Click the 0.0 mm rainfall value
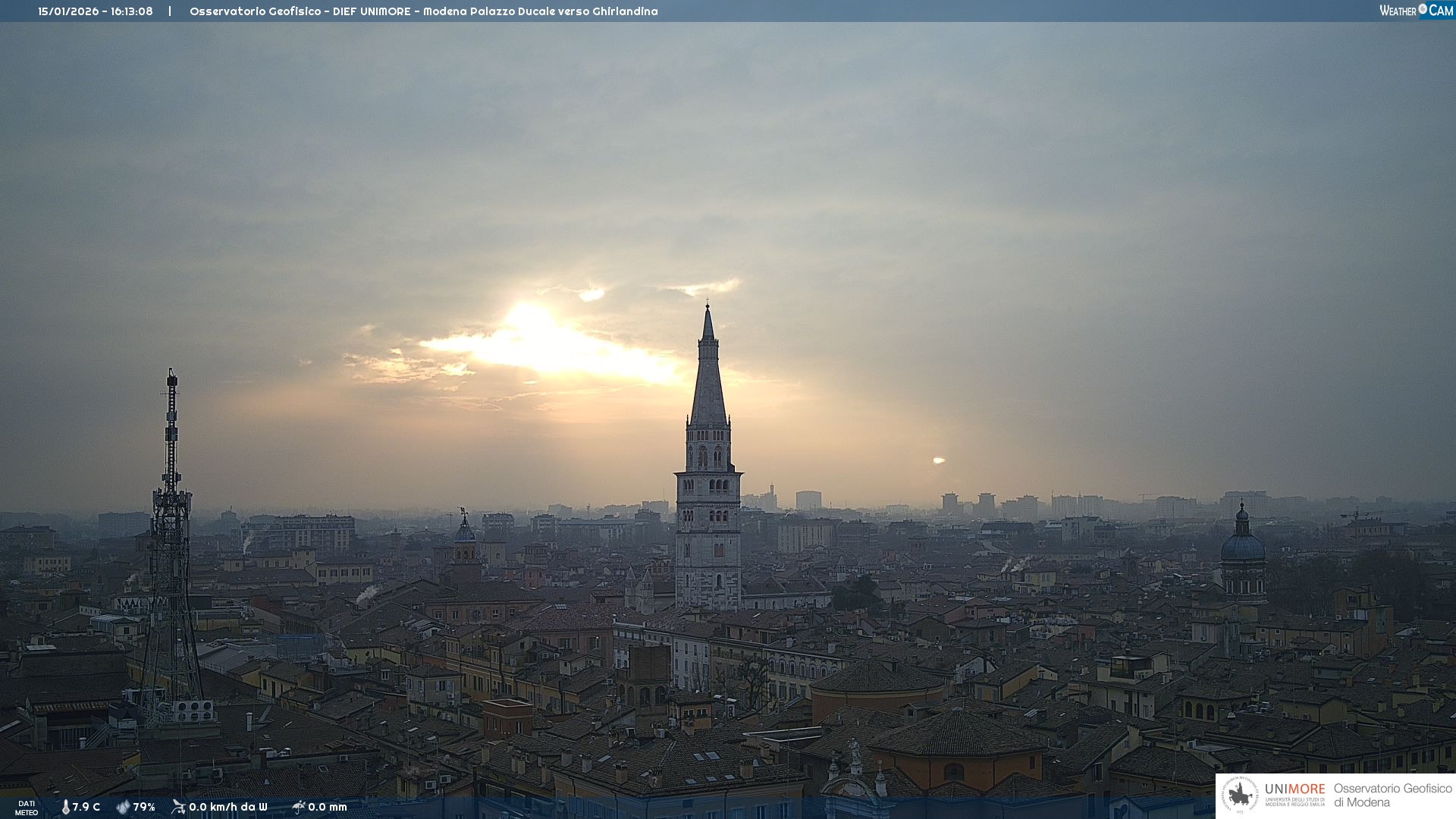This screenshot has width=1456, height=819. 328,808
